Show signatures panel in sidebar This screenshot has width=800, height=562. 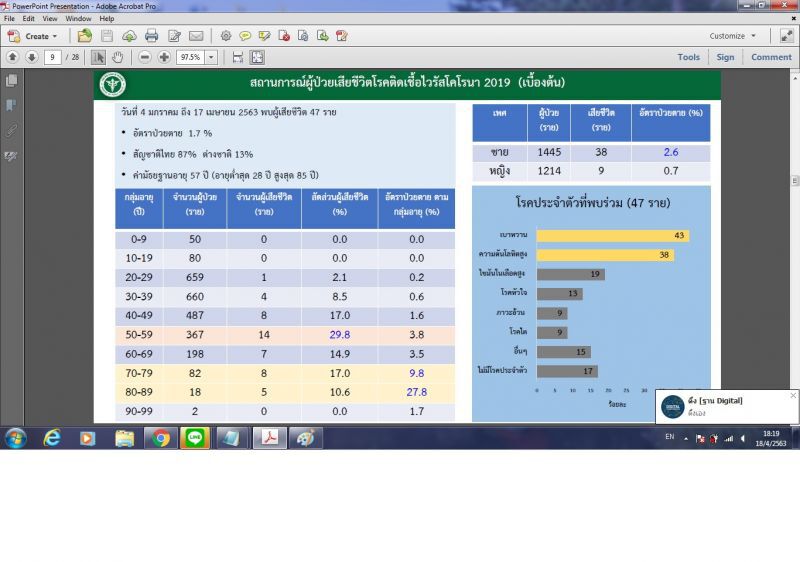click(x=11, y=156)
